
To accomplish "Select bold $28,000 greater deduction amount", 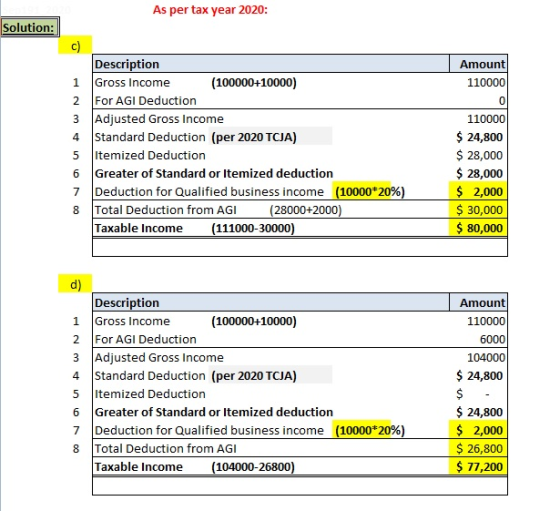I will [479, 174].
